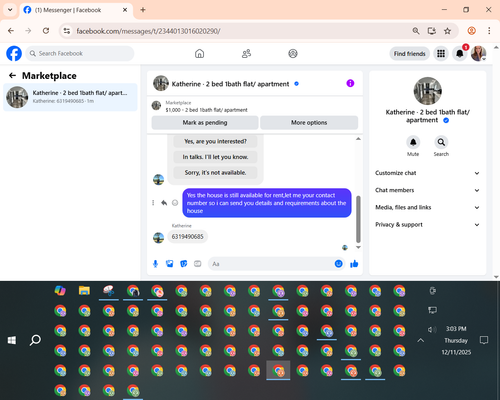Open Windows notification center icon
The width and height of the screenshot is (500, 400).
pos(484,340)
